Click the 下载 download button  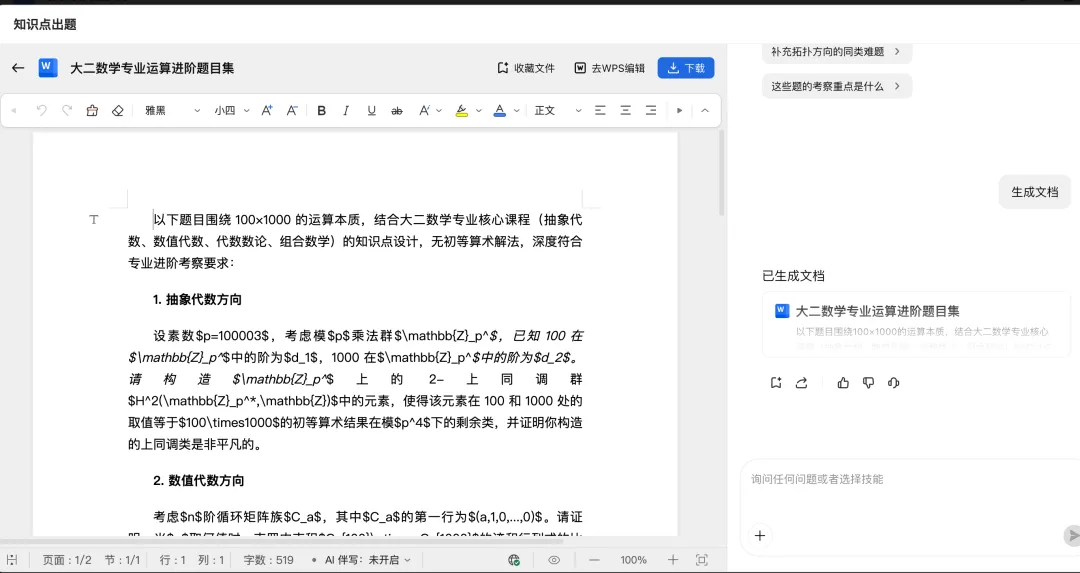[x=686, y=68]
